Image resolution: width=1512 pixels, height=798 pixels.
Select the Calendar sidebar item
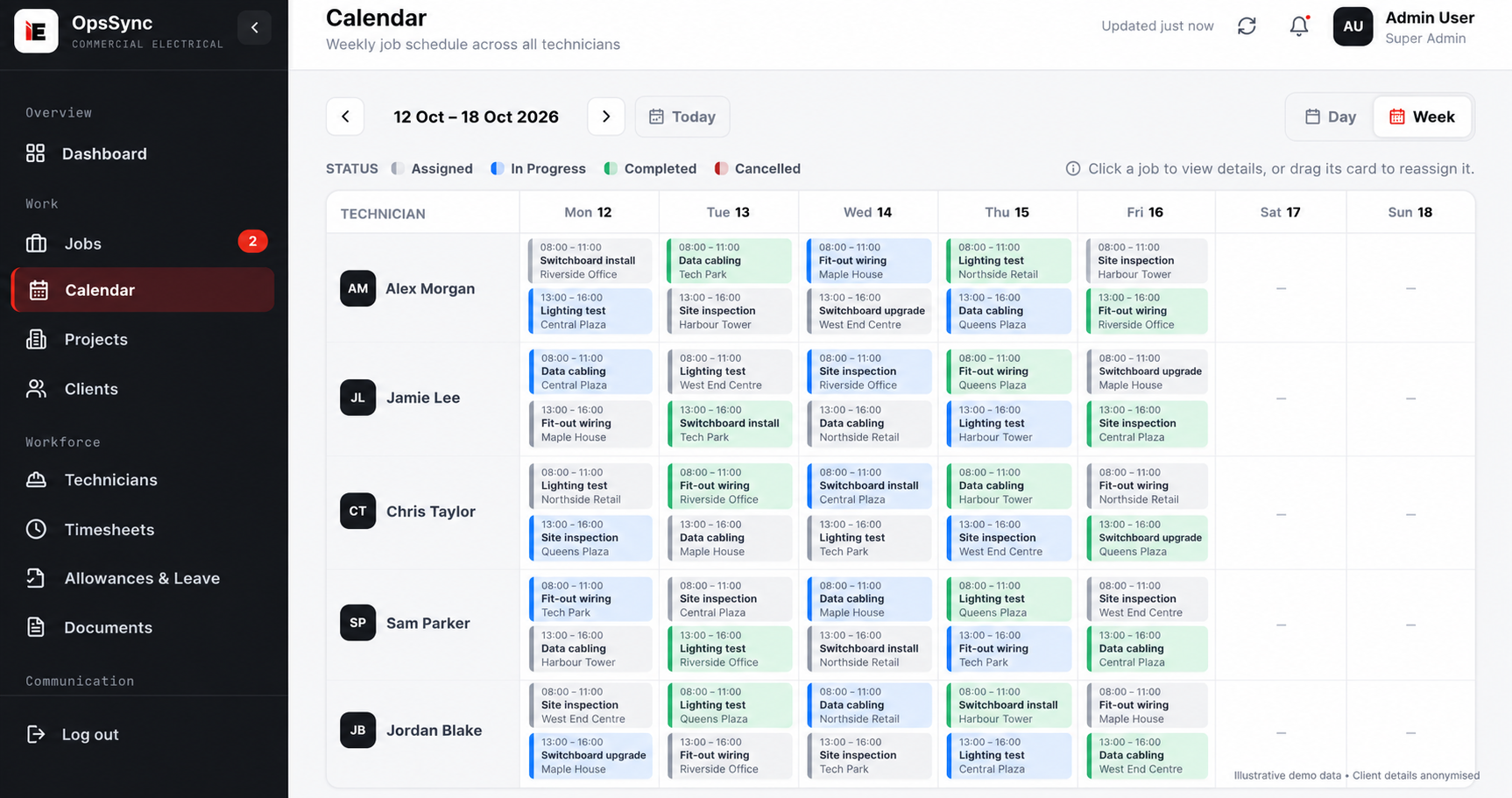(143, 290)
